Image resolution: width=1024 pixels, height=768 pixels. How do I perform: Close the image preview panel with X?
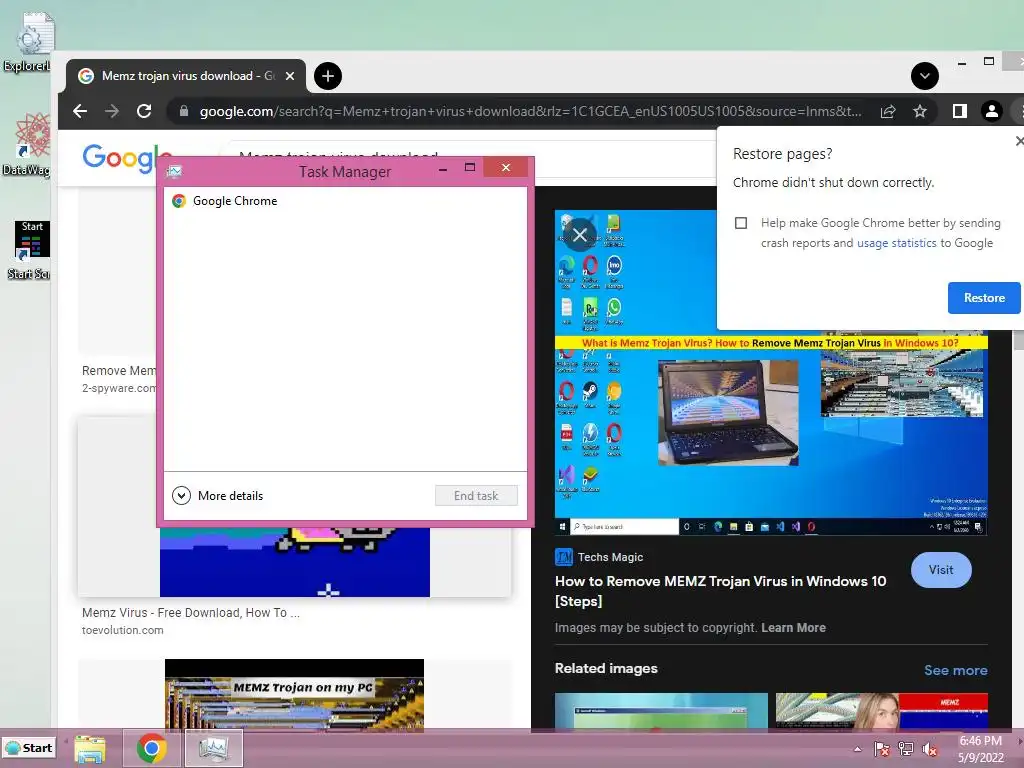(579, 234)
